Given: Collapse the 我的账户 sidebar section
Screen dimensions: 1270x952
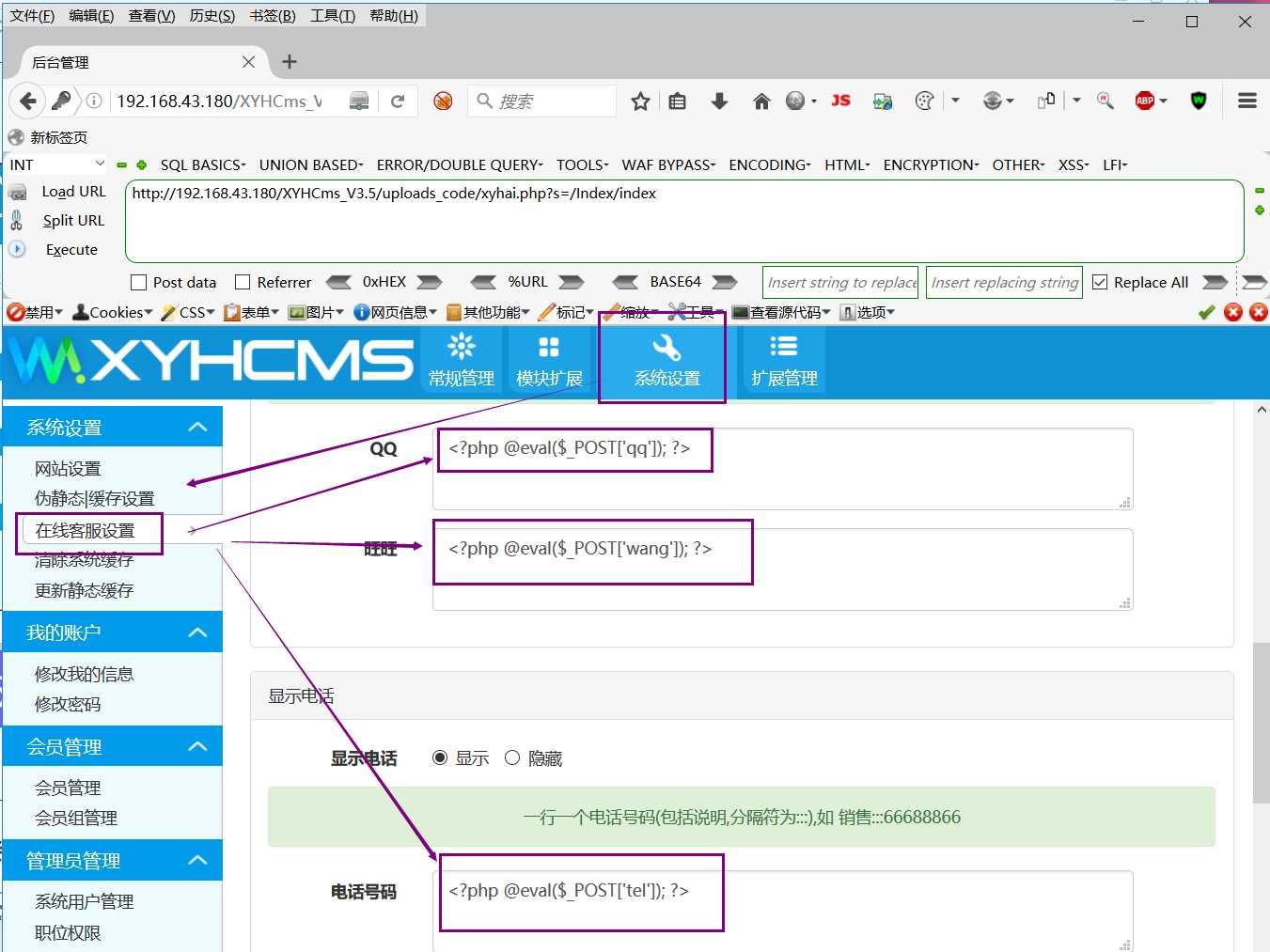Looking at the screenshot, I should (x=197, y=632).
